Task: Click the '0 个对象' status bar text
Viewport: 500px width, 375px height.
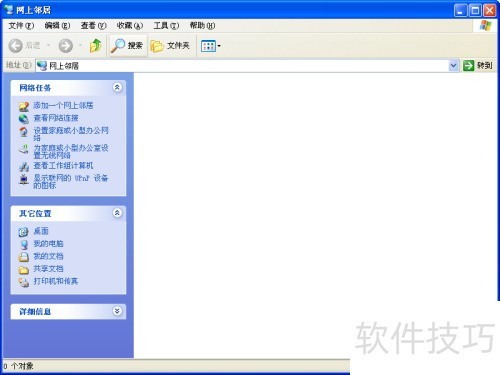Action: (18, 366)
